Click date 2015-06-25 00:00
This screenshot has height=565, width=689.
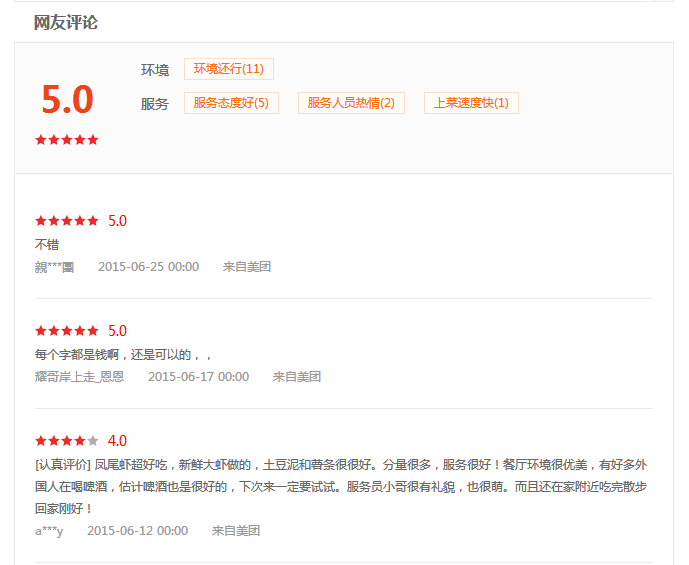coord(149,267)
